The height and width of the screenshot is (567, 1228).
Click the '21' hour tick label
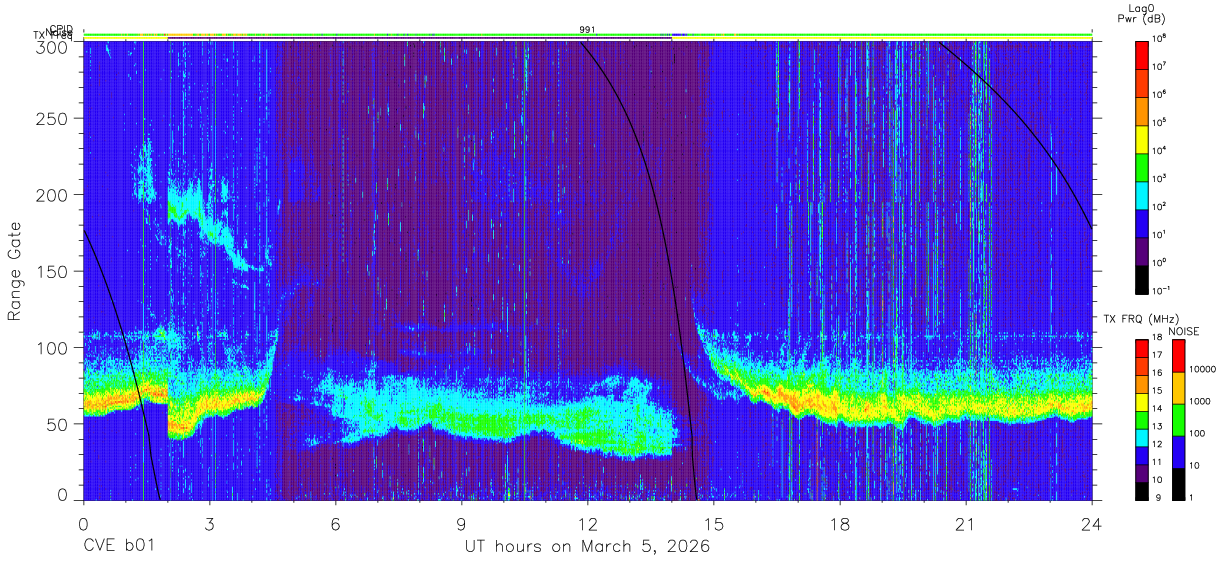pyautogui.click(x=965, y=523)
